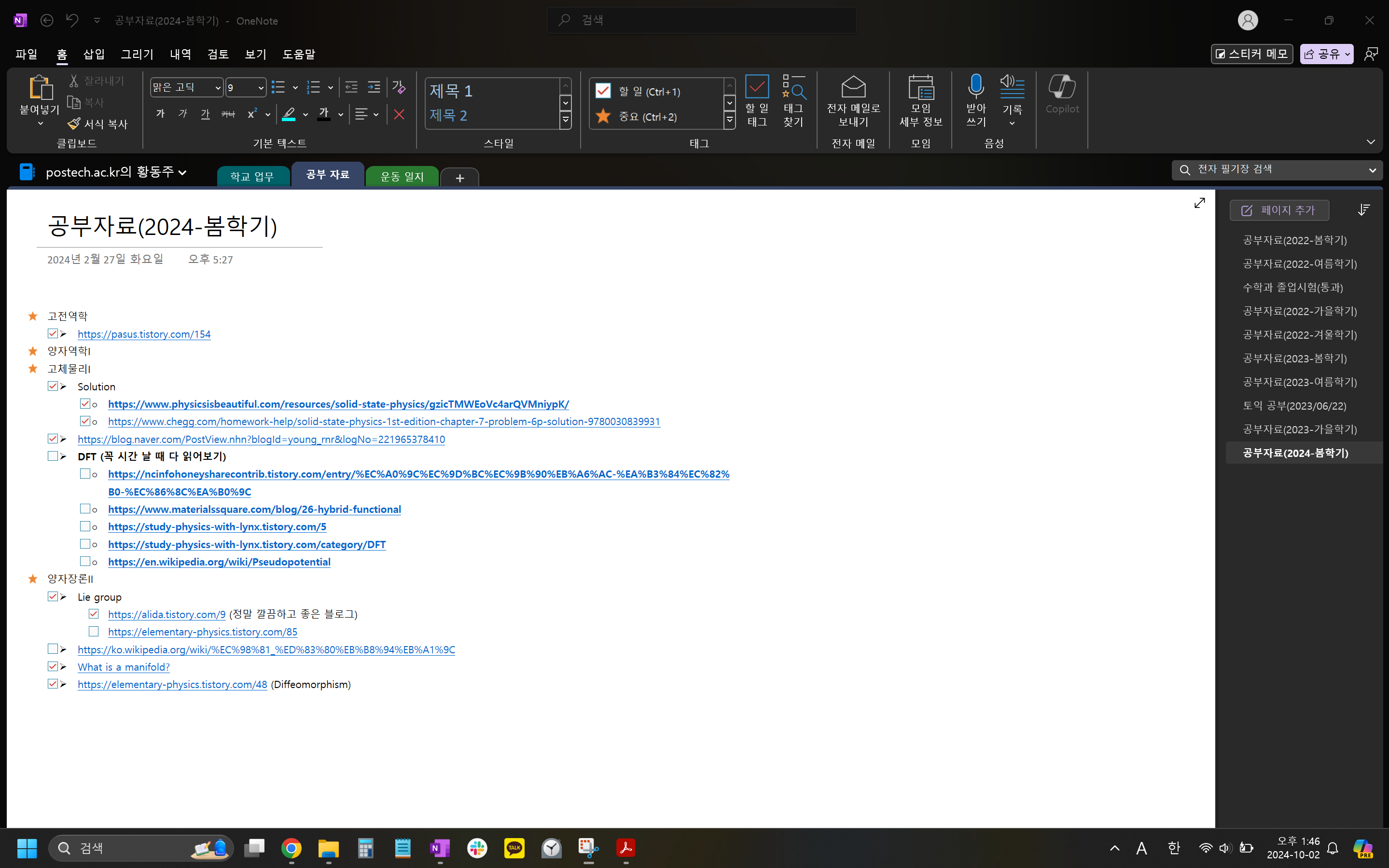Open the font size dropdown
The width and height of the screenshot is (1389, 868).
261,88
